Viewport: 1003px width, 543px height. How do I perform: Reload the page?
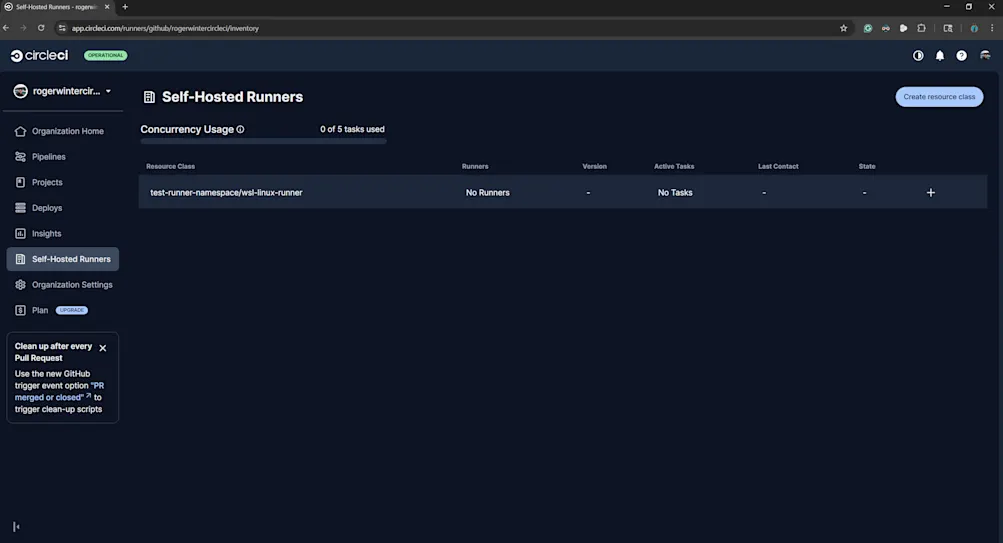(41, 28)
